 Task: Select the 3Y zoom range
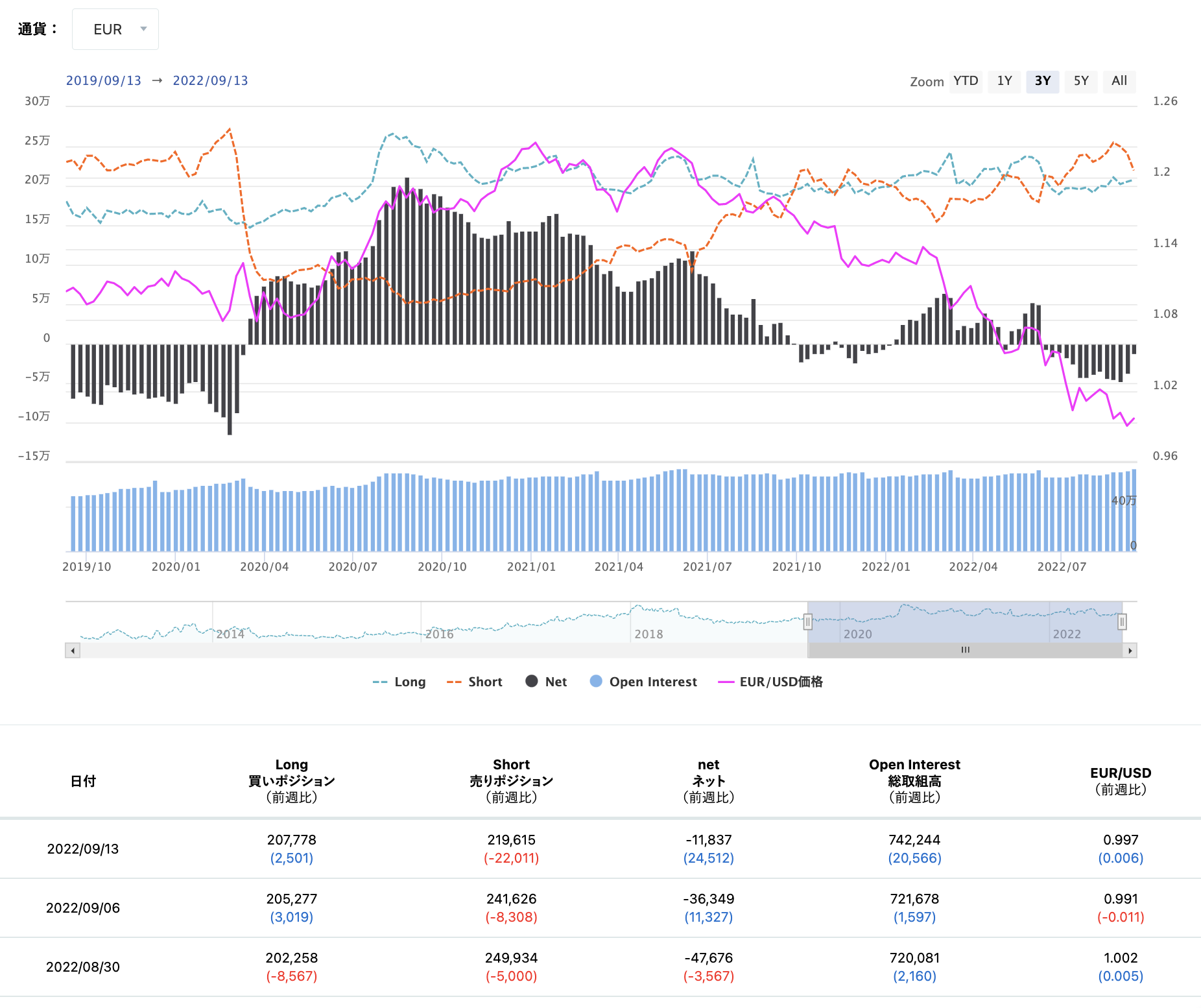click(1043, 81)
